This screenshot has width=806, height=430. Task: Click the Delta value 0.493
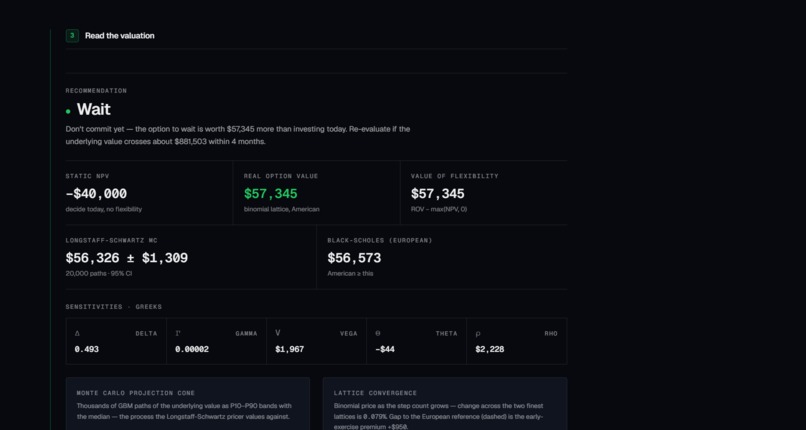point(86,349)
